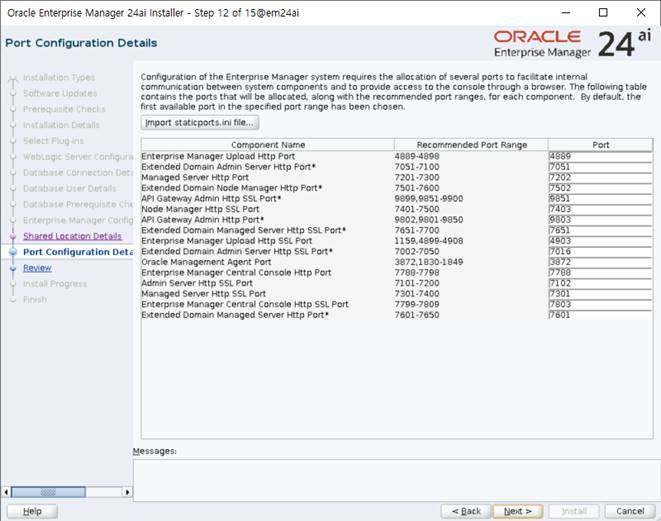The image size is (661, 521).
Task: Open the Shared Location Details step
Action: pyautogui.click(x=72, y=236)
